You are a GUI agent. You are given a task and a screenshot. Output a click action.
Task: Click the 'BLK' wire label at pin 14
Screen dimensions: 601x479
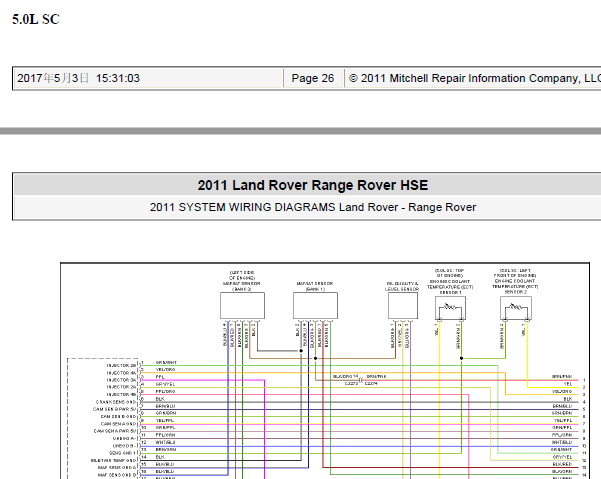tap(160, 457)
